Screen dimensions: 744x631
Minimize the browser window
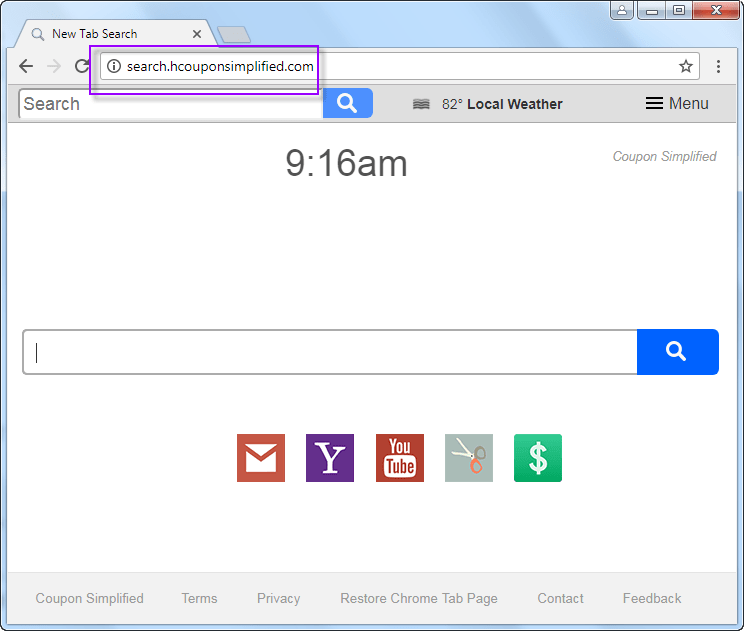tap(651, 10)
